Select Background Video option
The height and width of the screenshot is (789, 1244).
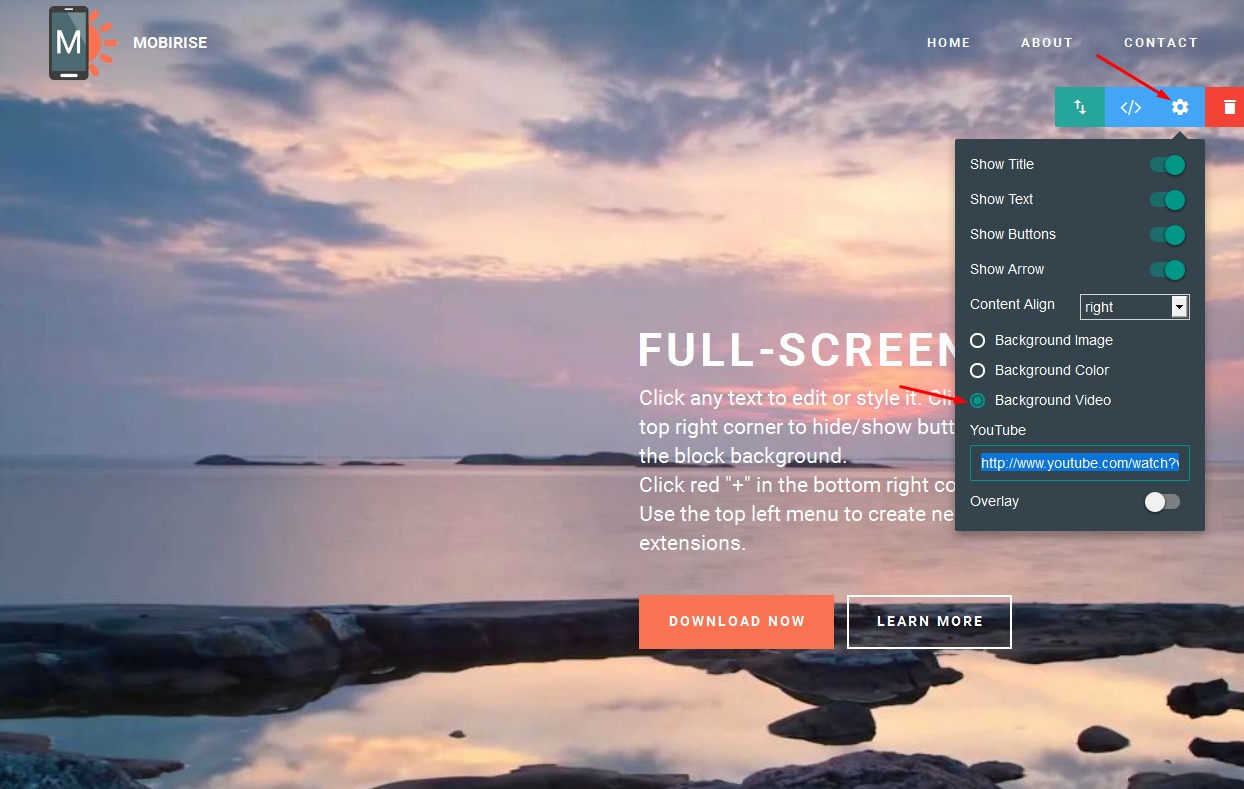click(x=977, y=400)
